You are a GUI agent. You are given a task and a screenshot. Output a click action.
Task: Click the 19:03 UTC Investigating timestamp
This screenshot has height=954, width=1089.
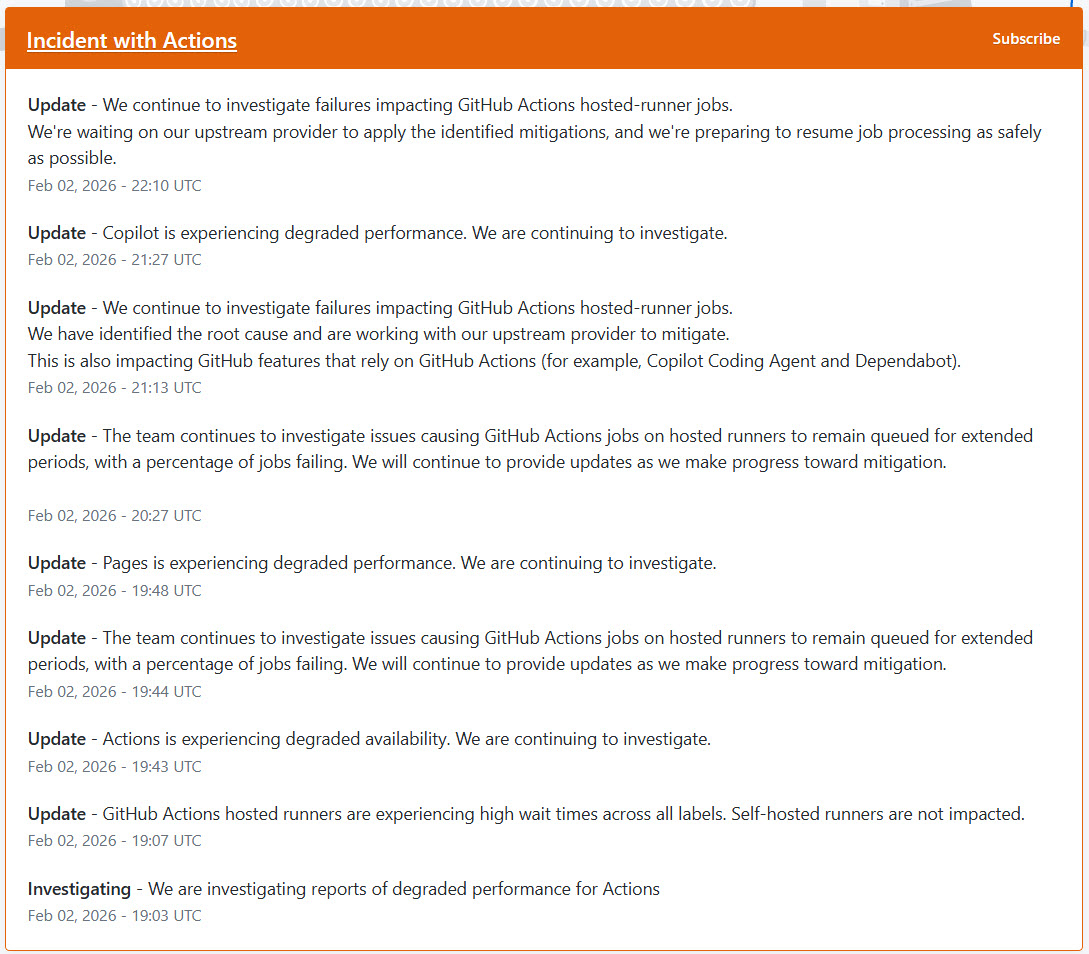[x=114, y=916]
